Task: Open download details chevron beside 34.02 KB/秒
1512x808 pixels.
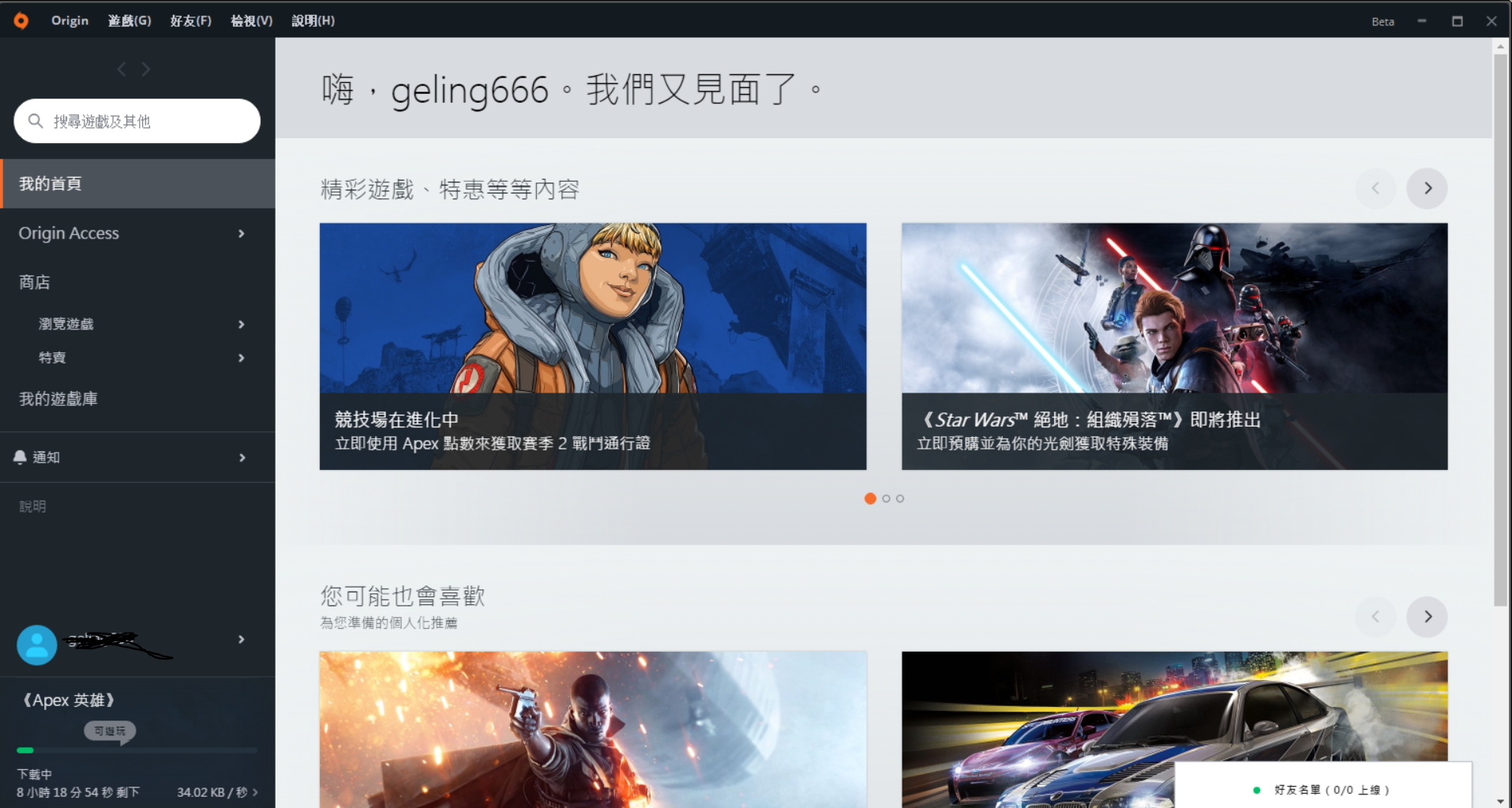Action: coord(255,792)
